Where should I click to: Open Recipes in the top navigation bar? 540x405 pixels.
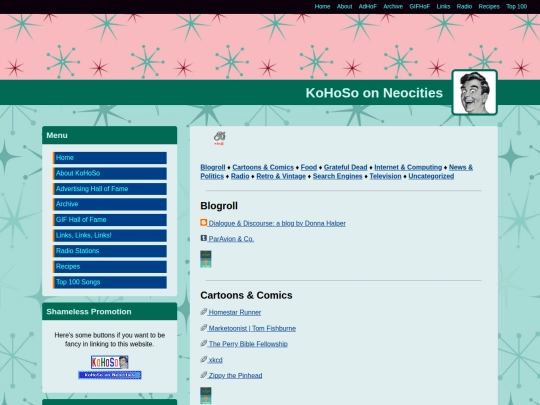(x=489, y=7)
